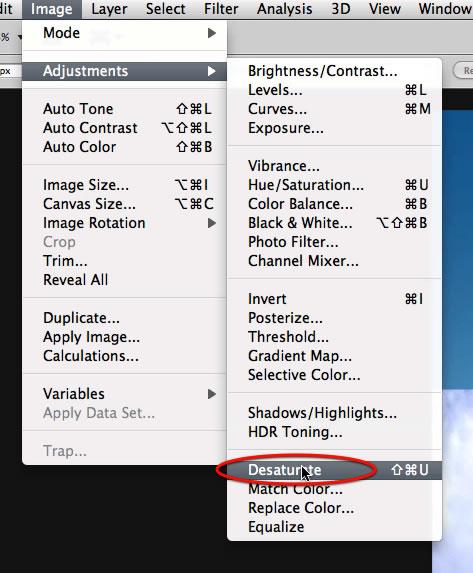Open the Filter menu
The image size is (473, 573).
click(x=221, y=9)
